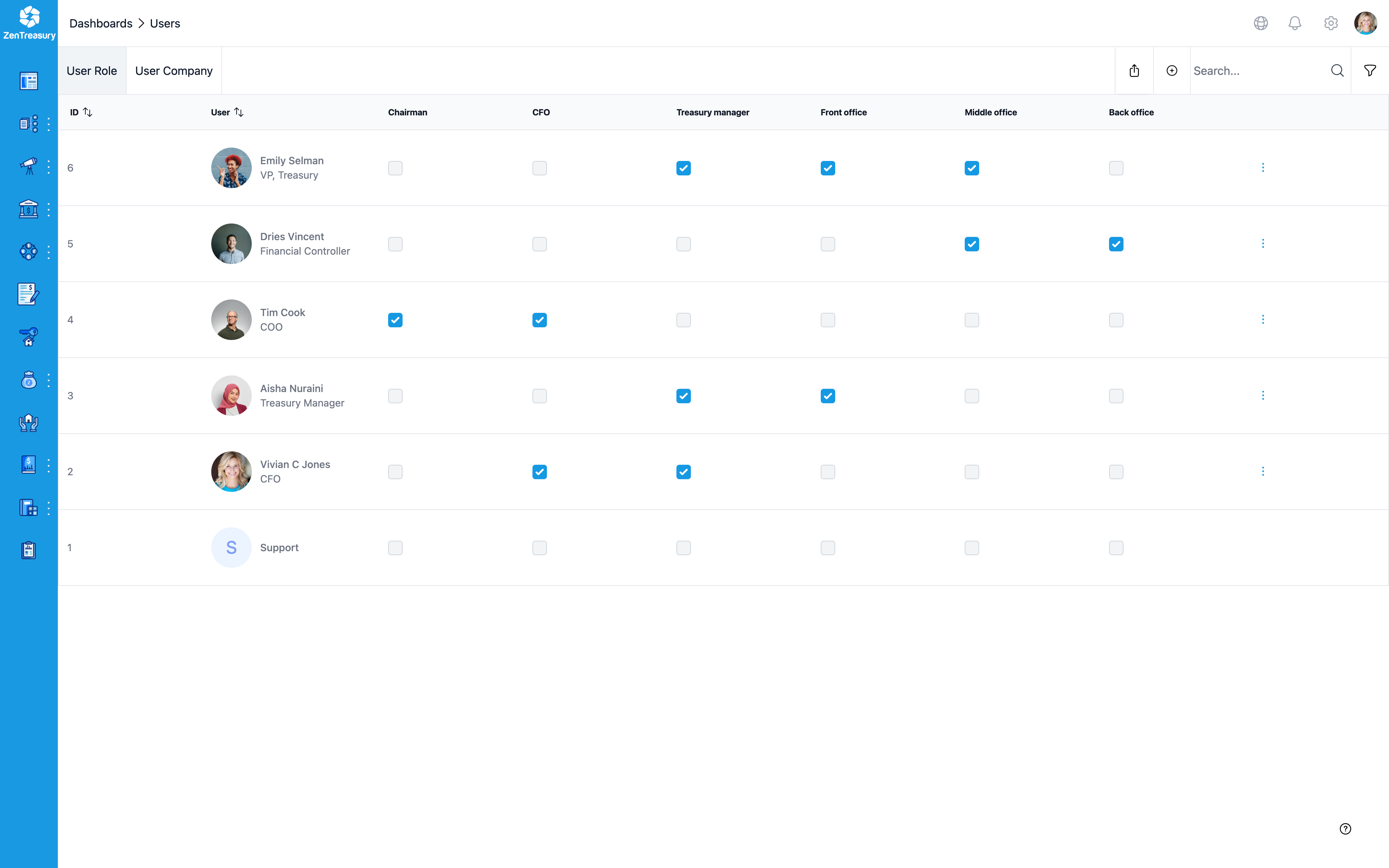
Task: Disable Back office role for Dries Vincent
Action: (1116, 243)
